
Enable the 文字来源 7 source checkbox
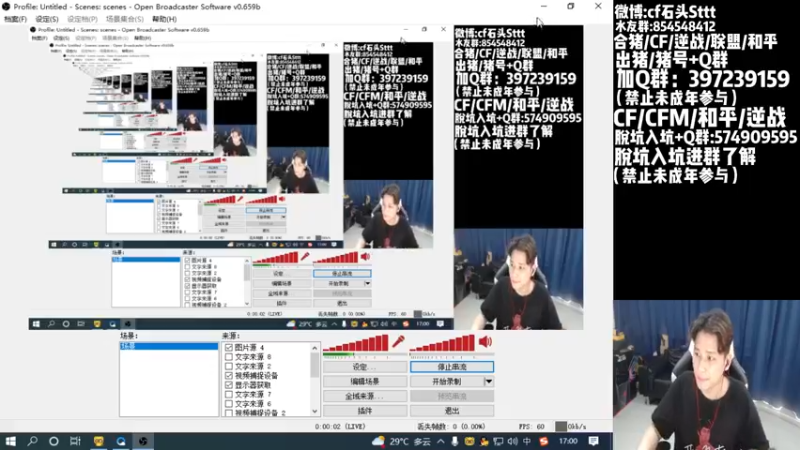(x=229, y=394)
